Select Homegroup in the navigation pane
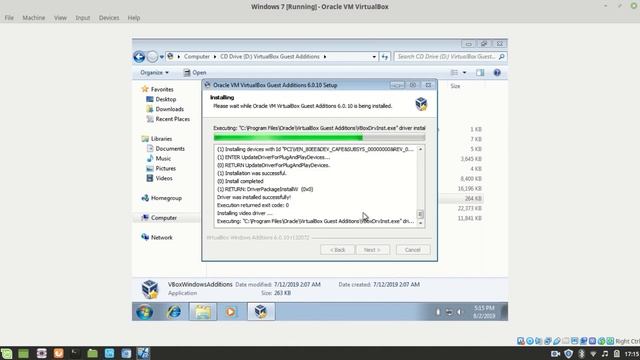The width and height of the screenshot is (640, 360). [161, 198]
